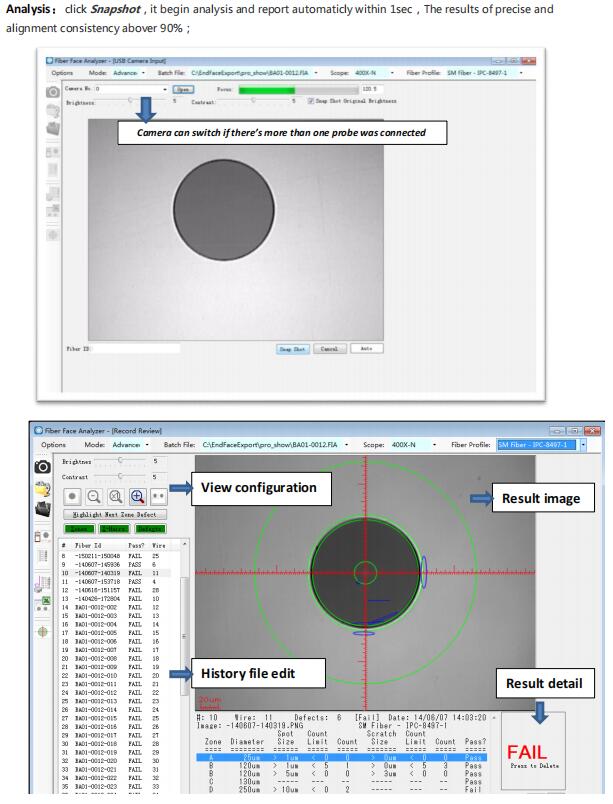The width and height of the screenshot is (613, 804).
Task: Select fiber row BA01-0012-010
Action: tap(115, 676)
